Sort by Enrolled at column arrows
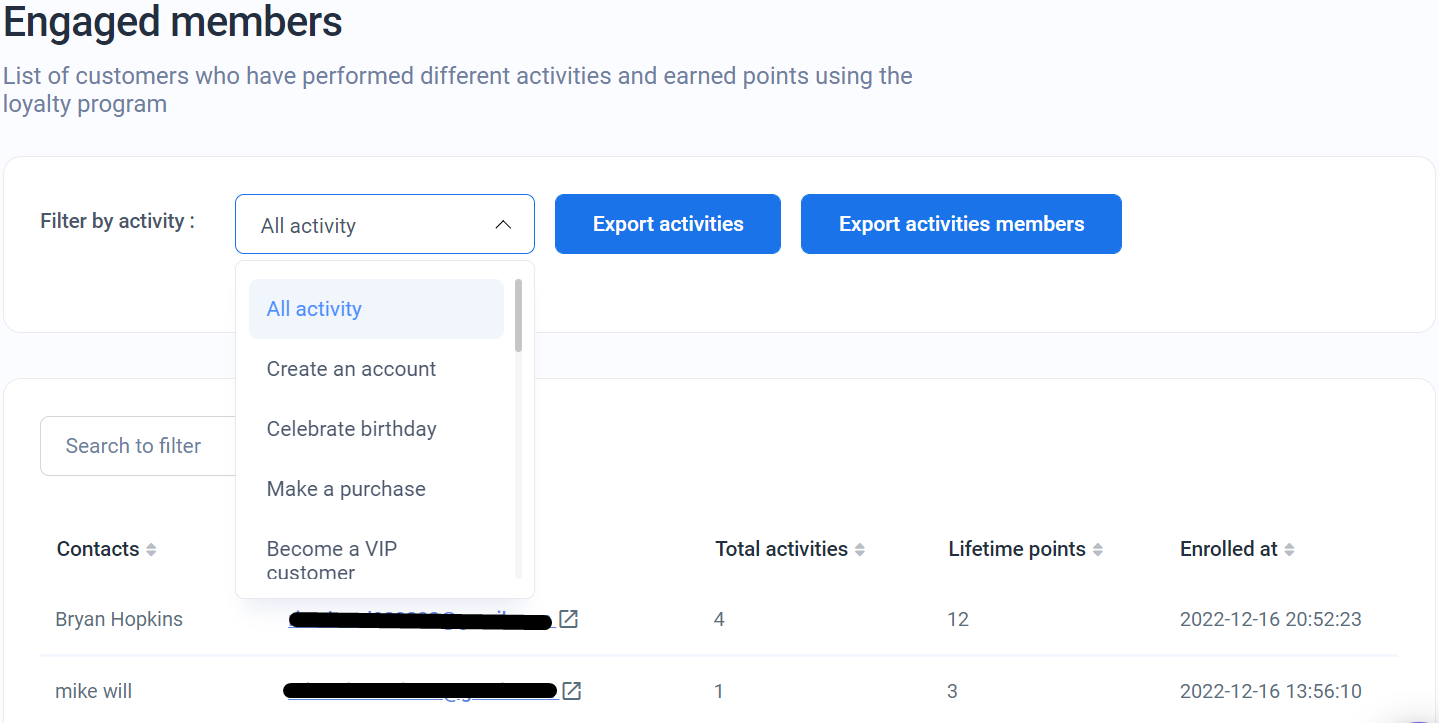 [x=1289, y=549]
